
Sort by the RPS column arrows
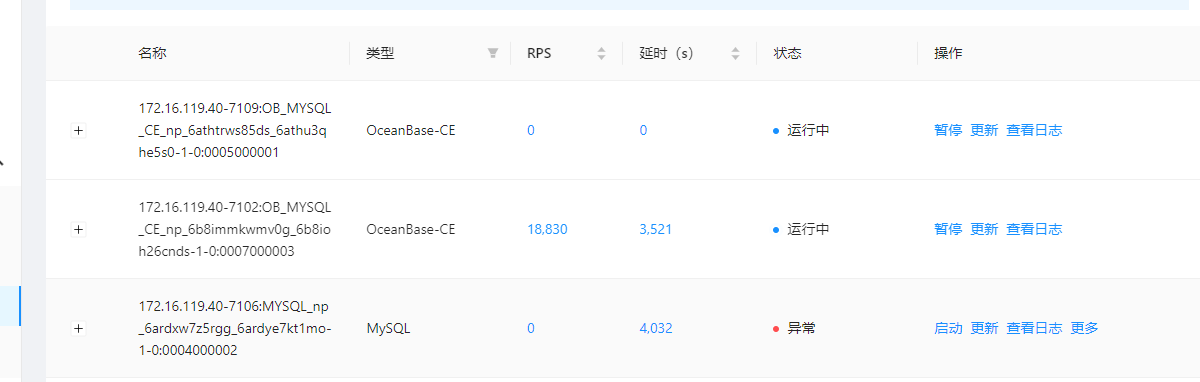coord(601,54)
